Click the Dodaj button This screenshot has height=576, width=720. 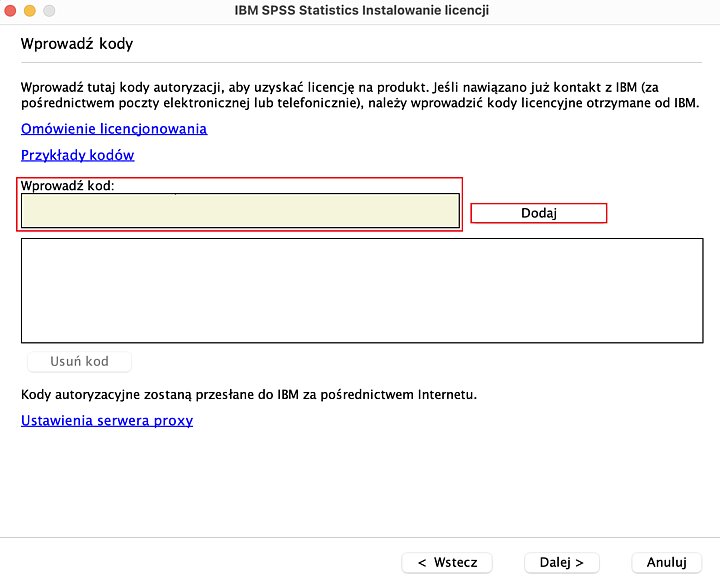[539, 213]
